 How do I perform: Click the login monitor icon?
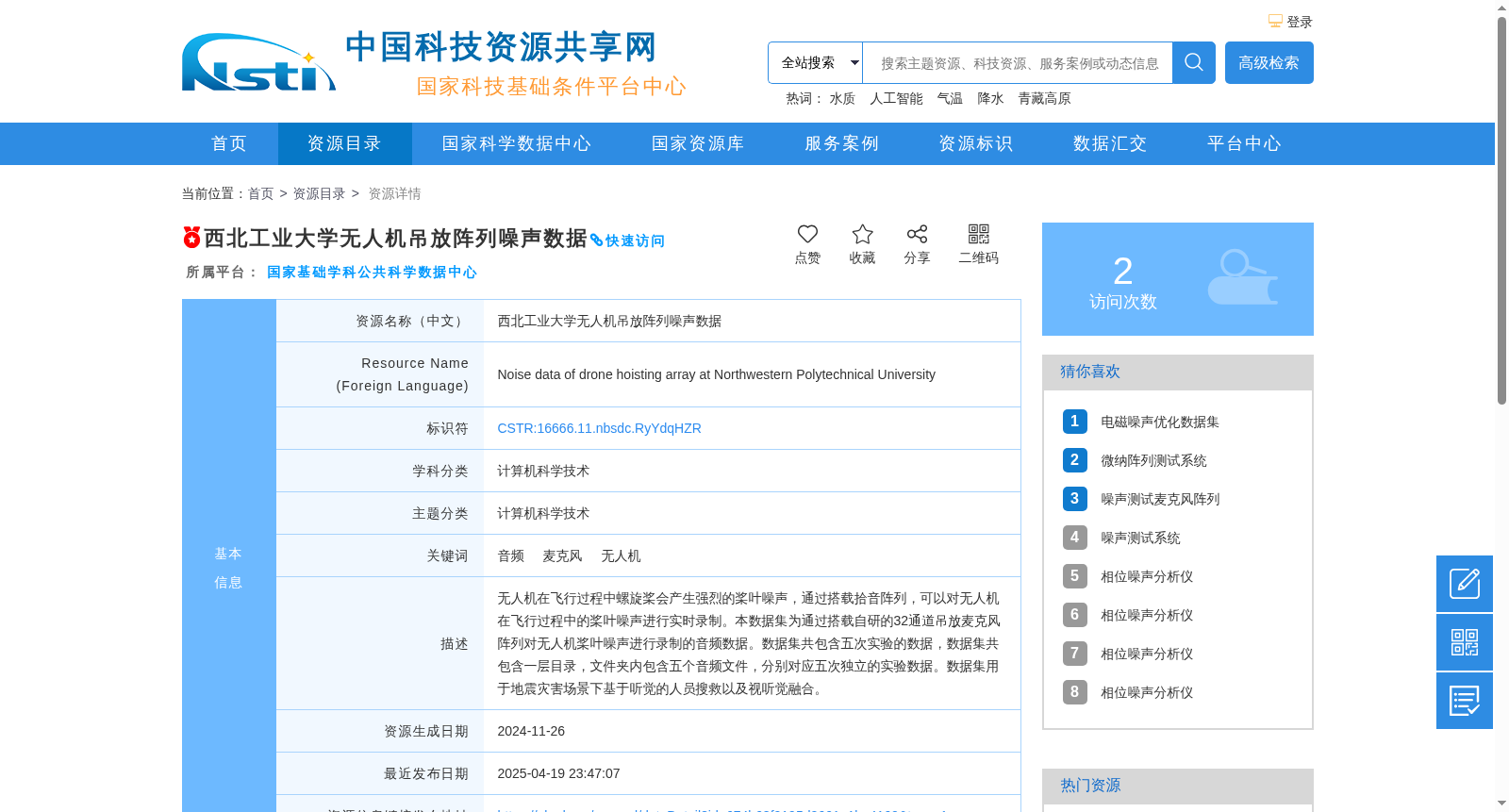pyautogui.click(x=1275, y=21)
